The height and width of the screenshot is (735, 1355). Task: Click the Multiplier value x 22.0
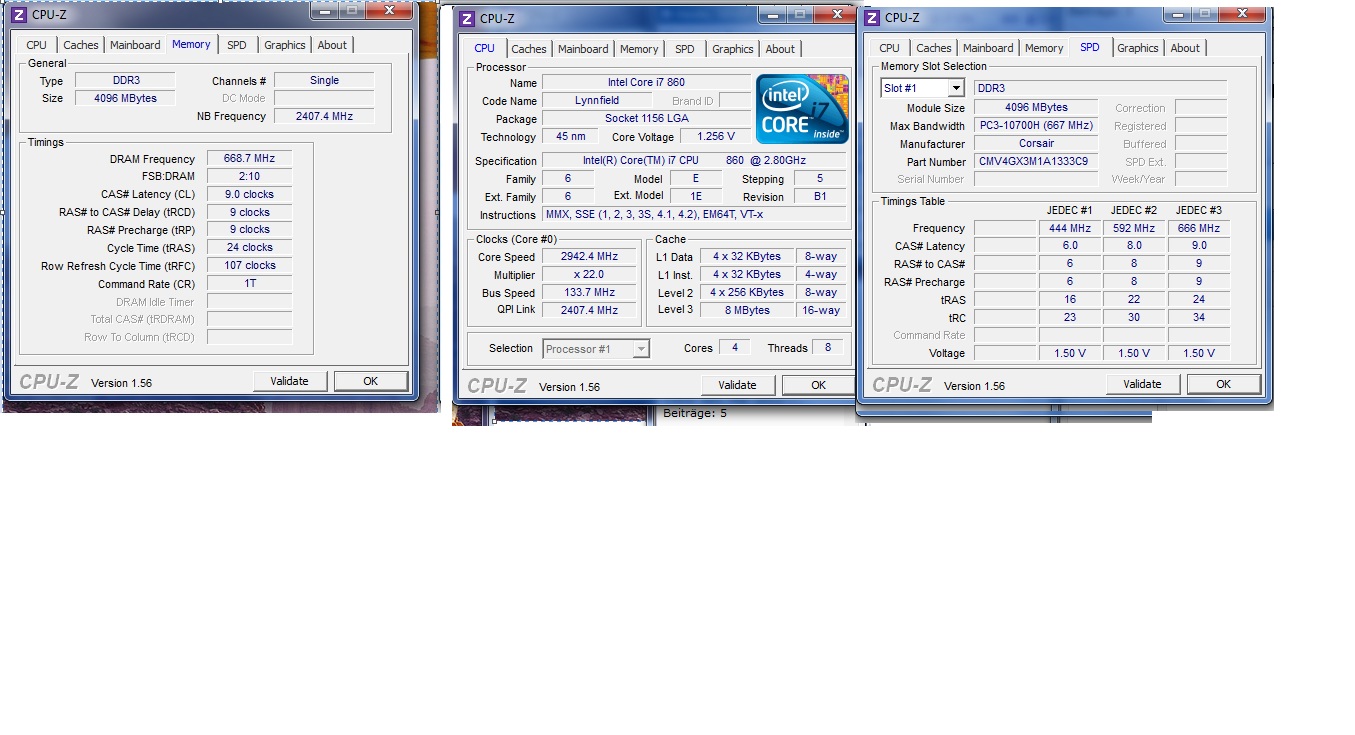click(589, 274)
